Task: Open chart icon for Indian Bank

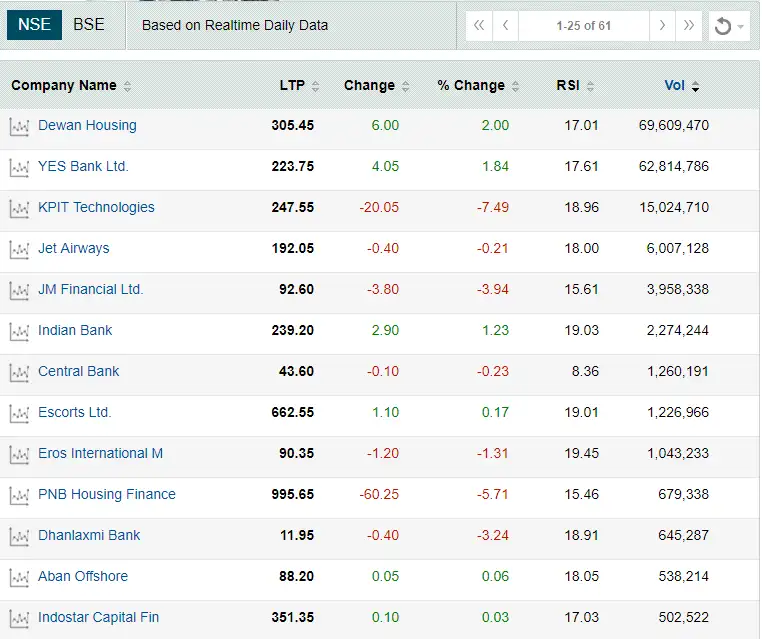Action: click(x=19, y=332)
